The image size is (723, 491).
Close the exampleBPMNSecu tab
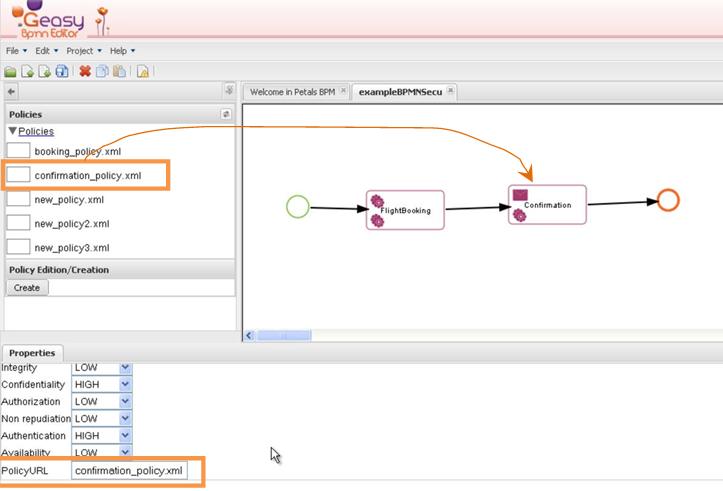(450, 91)
